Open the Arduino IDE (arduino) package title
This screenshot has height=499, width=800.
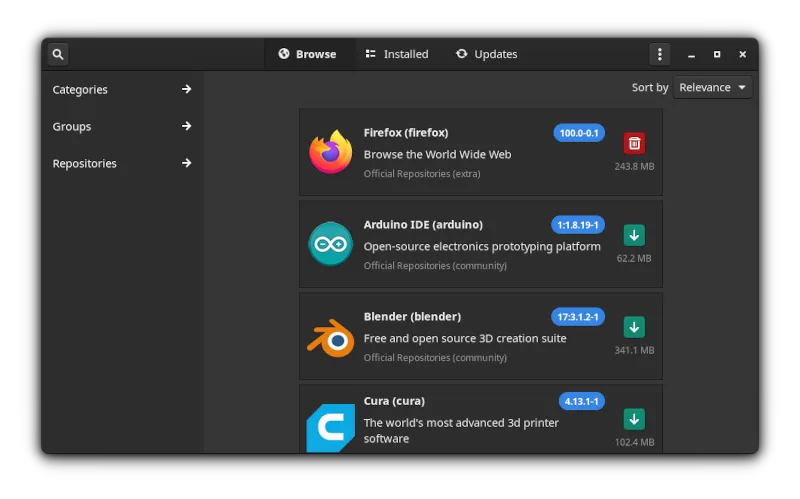(x=423, y=224)
